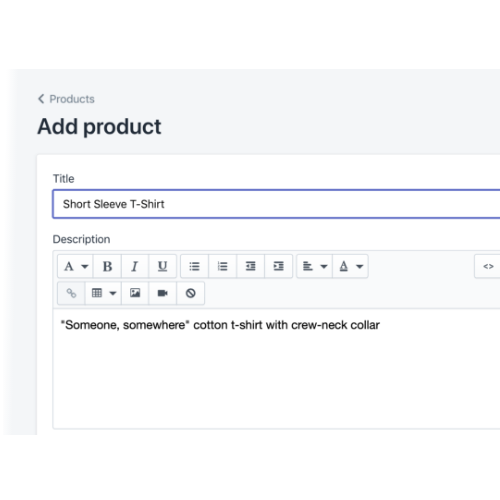Image resolution: width=500 pixels, height=500 pixels.
Task: Insert a bulleted list
Action: coord(194,266)
